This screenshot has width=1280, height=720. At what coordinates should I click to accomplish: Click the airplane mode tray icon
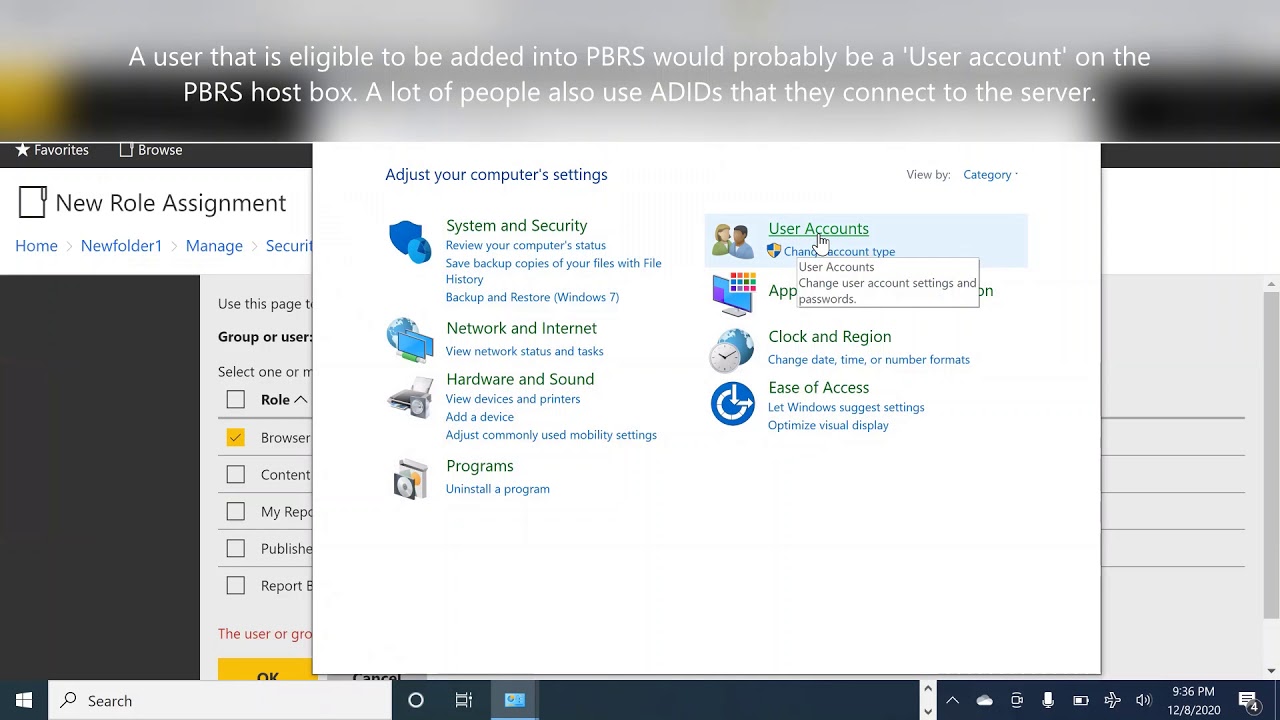1112,701
